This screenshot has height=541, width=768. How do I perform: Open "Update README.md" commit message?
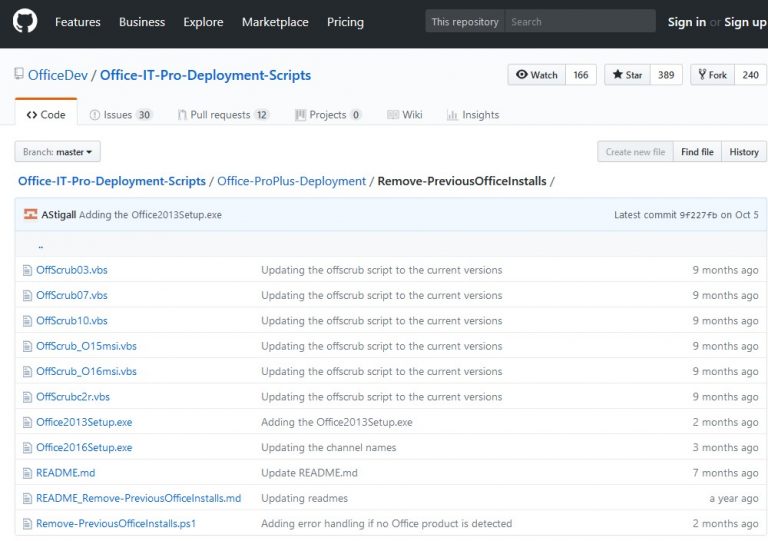[310, 473]
